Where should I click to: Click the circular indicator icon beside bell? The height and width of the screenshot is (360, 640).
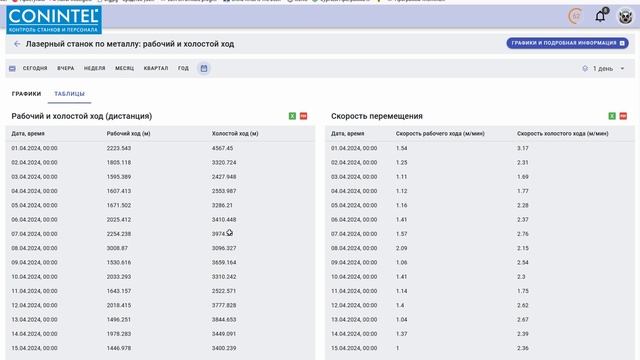pyautogui.click(x=576, y=16)
